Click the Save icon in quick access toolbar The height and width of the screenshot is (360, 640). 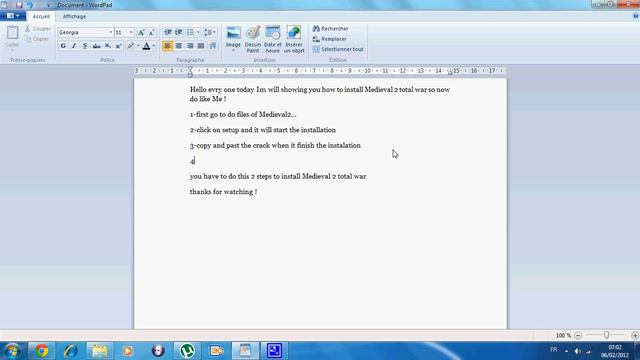[x=19, y=5]
